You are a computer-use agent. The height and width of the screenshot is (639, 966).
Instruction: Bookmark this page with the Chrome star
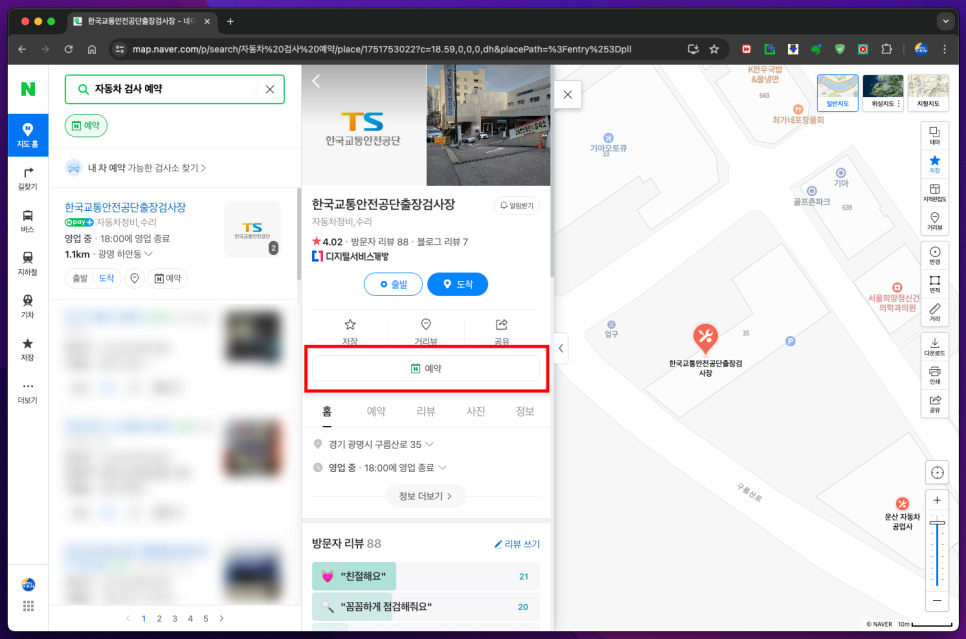click(714, 49)
